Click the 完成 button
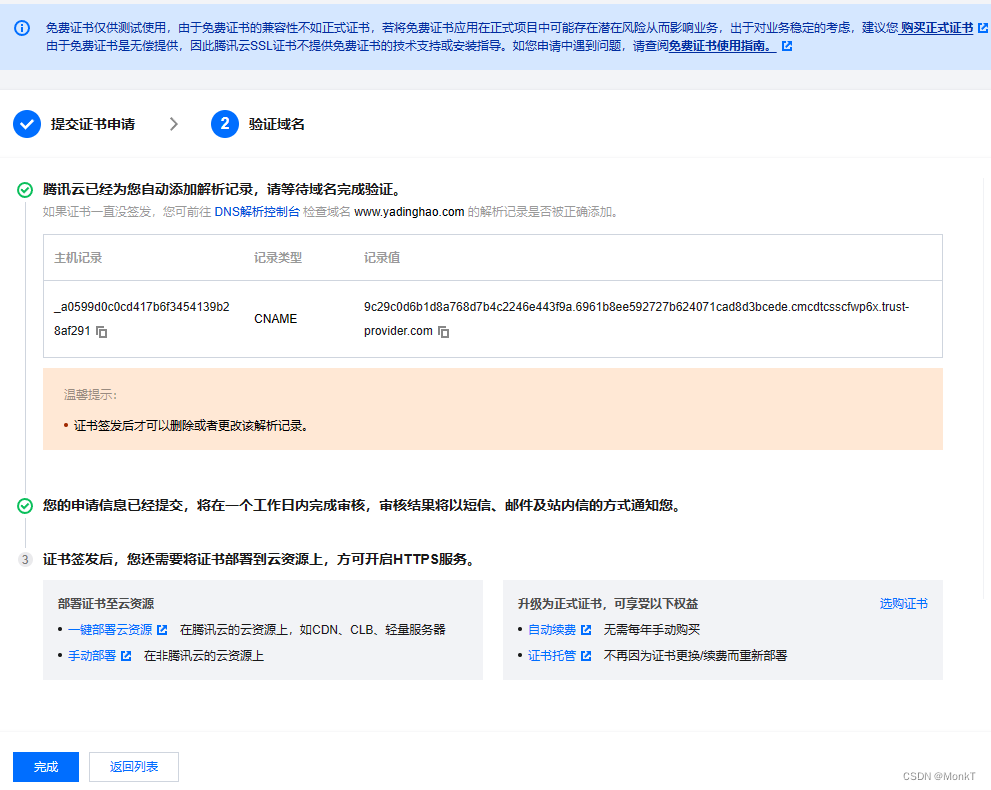The image size is (991, 790). coord(46,767)
